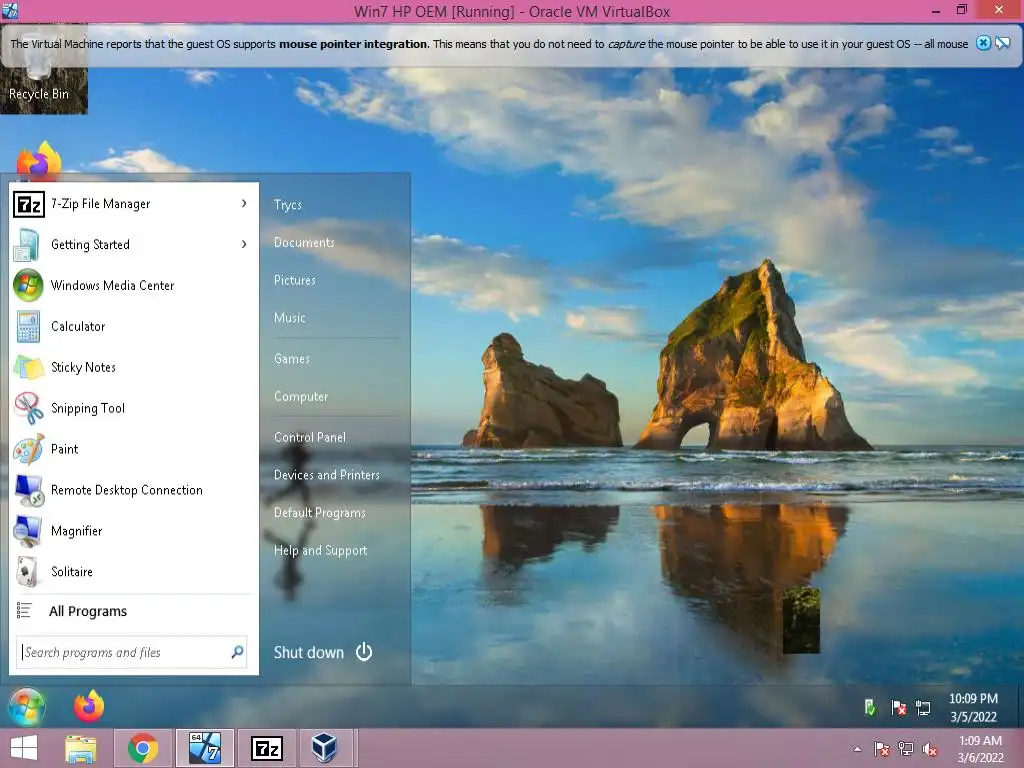This screenshot has height=768, width=1024.
Task: Open File Explorer on host taskbar
Action: [80, 748]
